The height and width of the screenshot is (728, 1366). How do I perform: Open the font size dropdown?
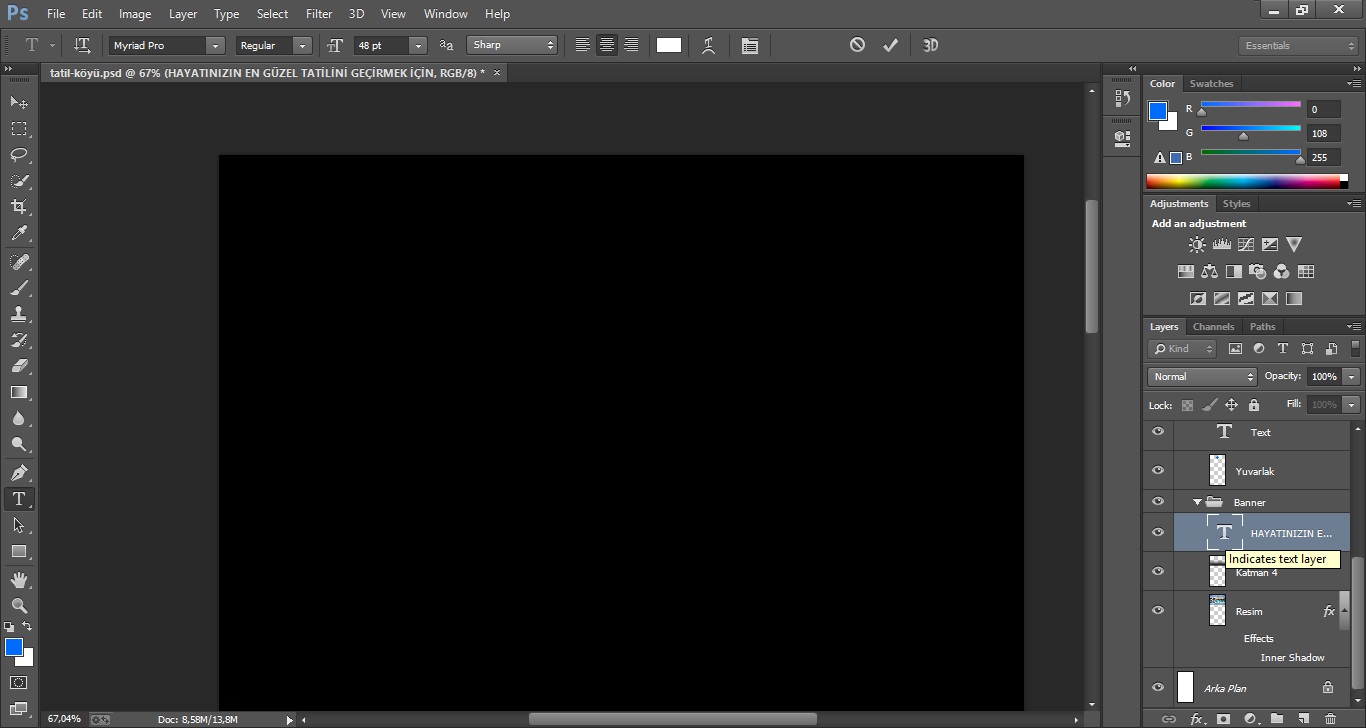[418, 45]
